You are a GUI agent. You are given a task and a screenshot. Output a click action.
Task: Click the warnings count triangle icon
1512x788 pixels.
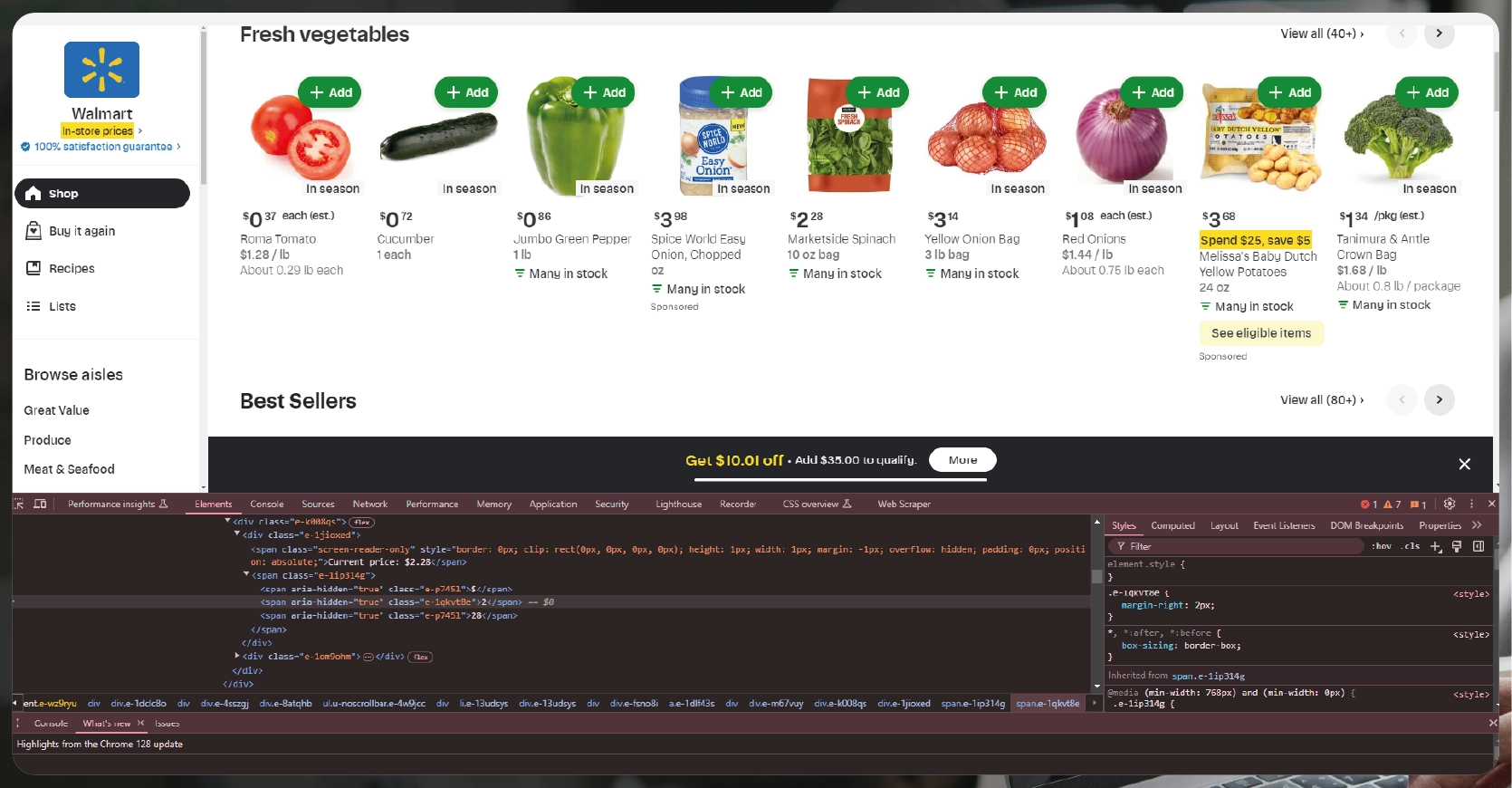tap(1387, 505)
